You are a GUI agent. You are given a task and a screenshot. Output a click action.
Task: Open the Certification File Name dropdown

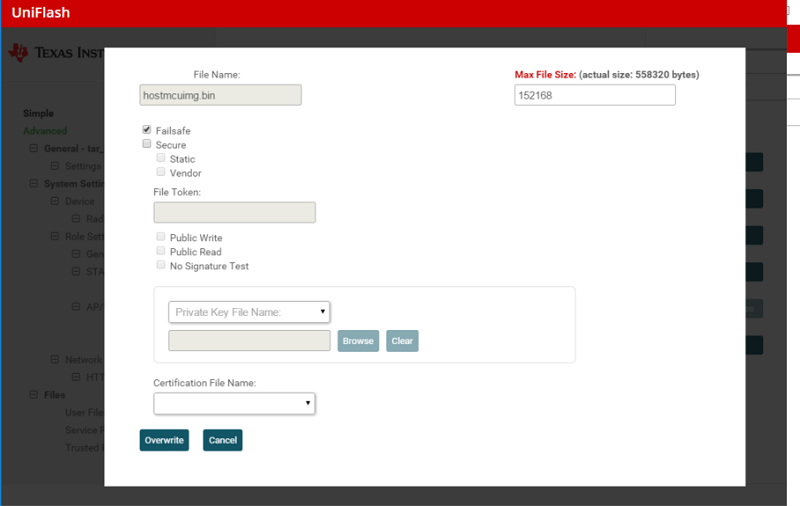click(x=234, y=403)
